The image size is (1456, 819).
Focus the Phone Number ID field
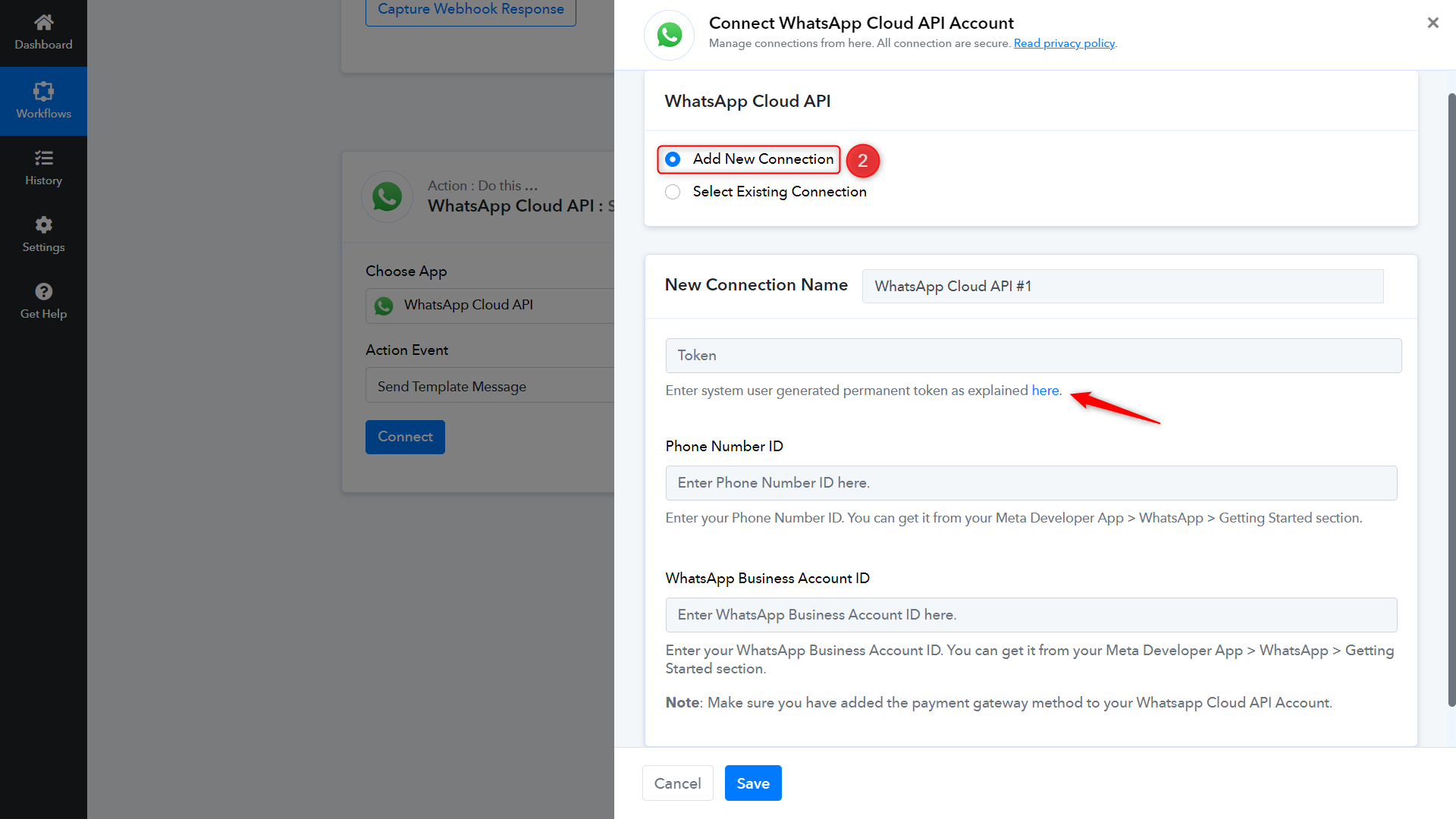pos(1031,483)
